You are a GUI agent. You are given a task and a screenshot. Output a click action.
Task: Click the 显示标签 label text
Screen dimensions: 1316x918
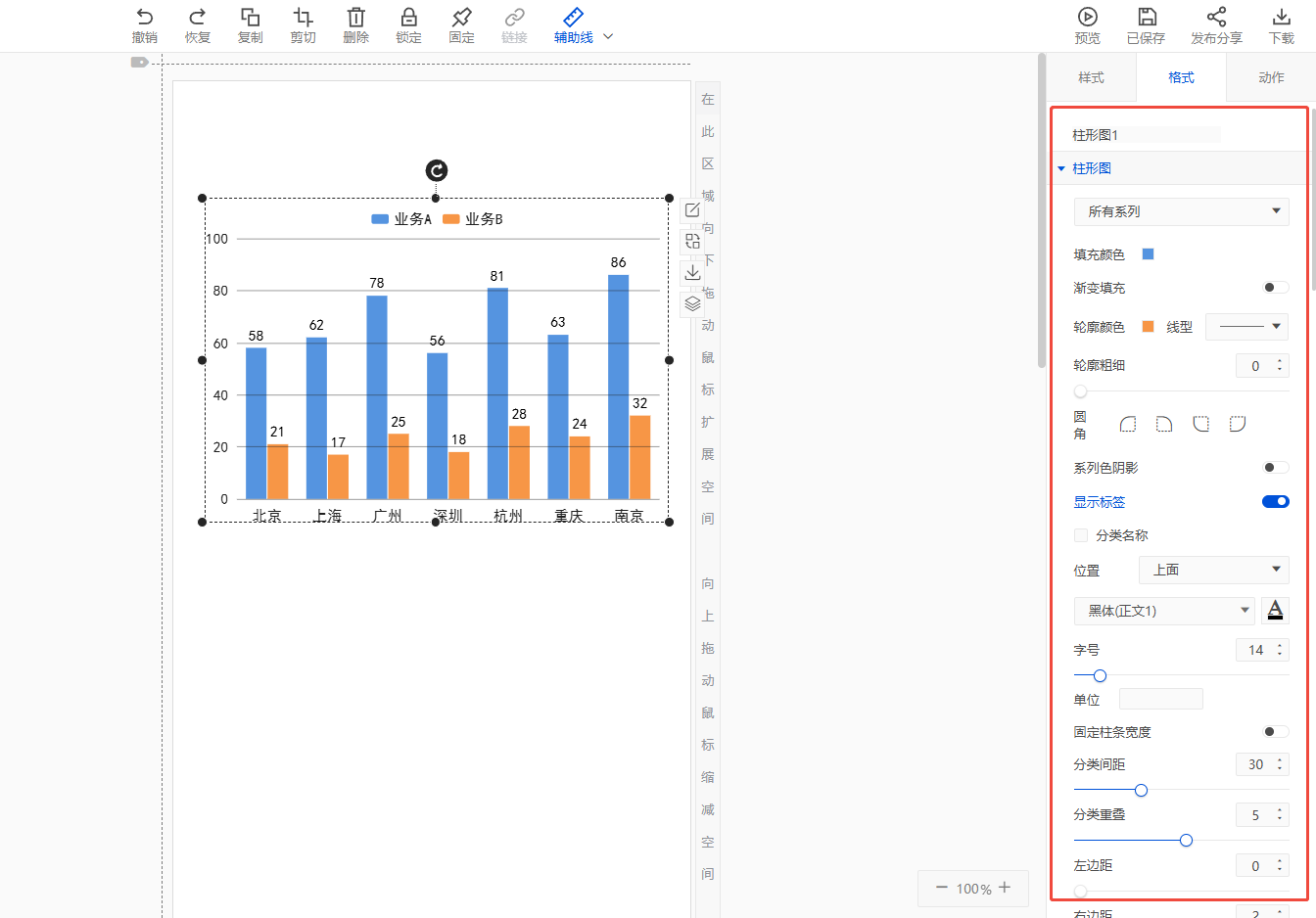1100,502
